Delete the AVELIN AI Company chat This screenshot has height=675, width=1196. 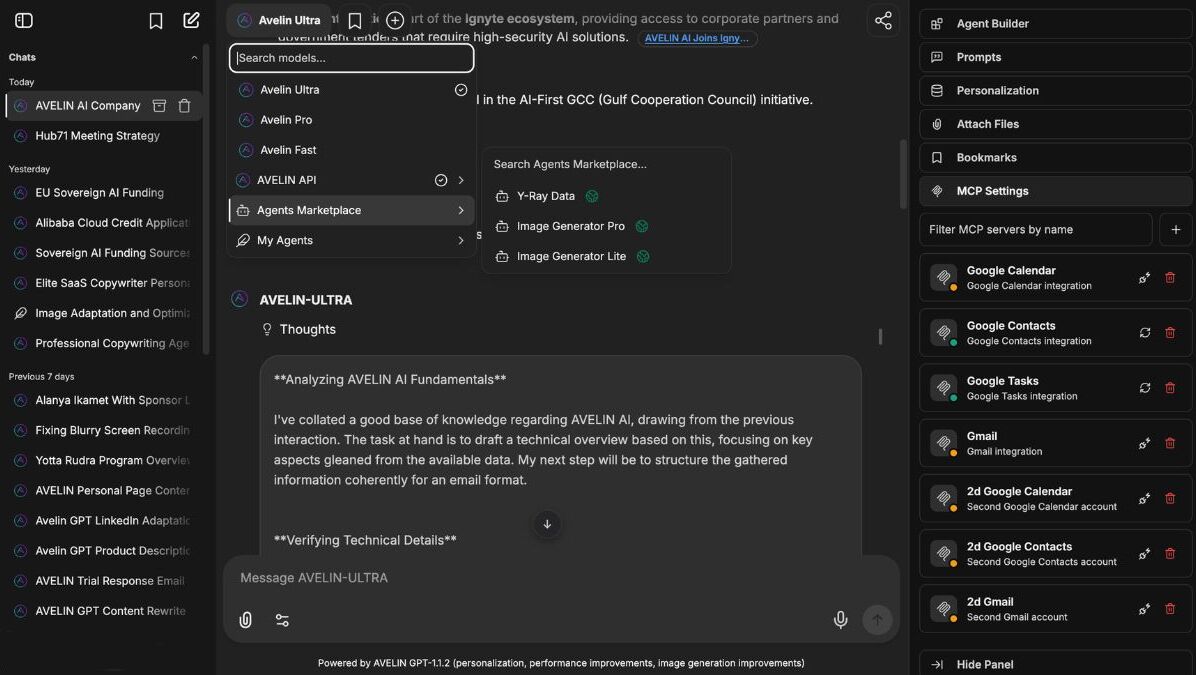tap(185, 106)
